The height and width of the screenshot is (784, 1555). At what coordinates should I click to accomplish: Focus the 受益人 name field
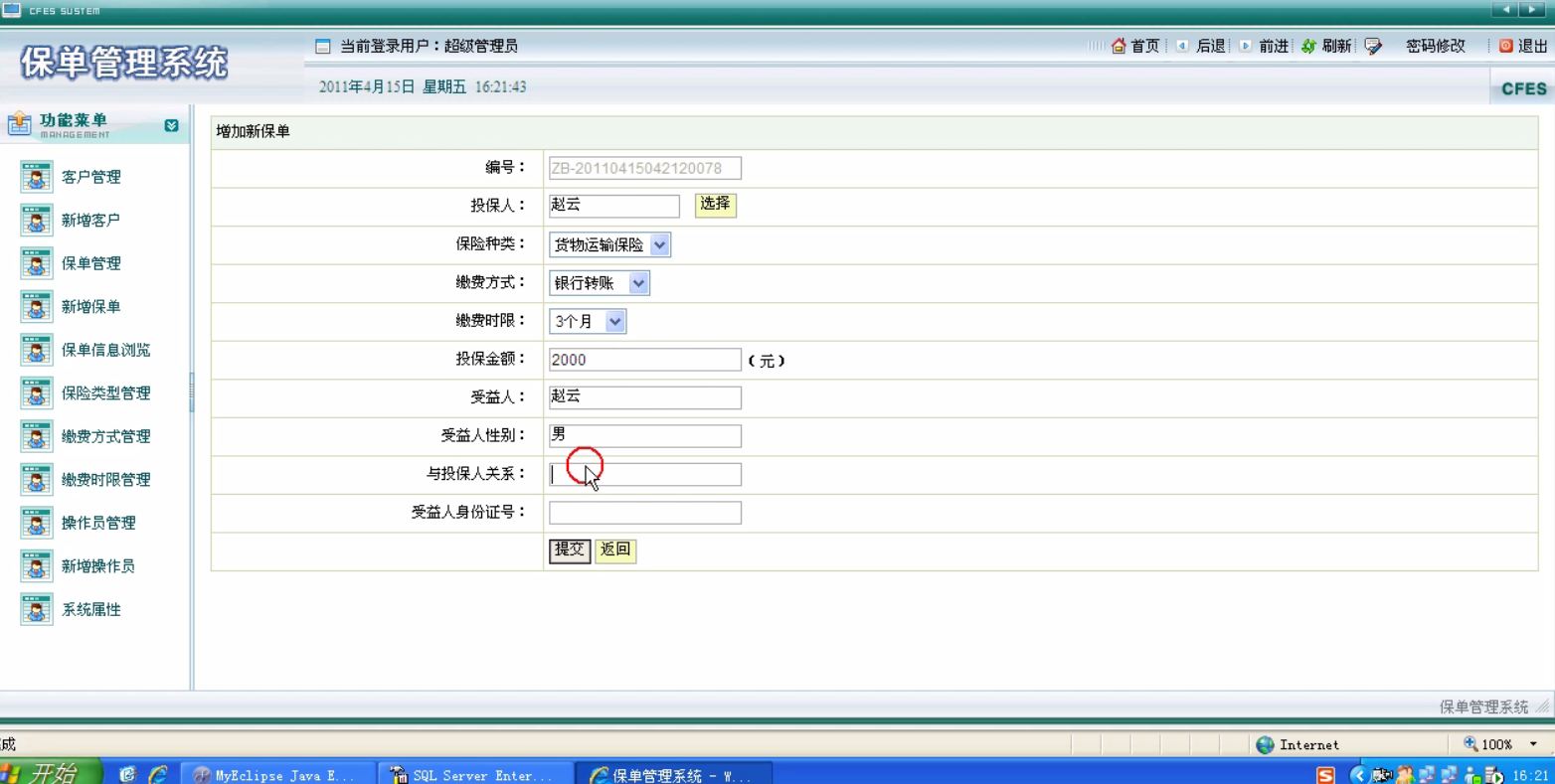(645, 397)
